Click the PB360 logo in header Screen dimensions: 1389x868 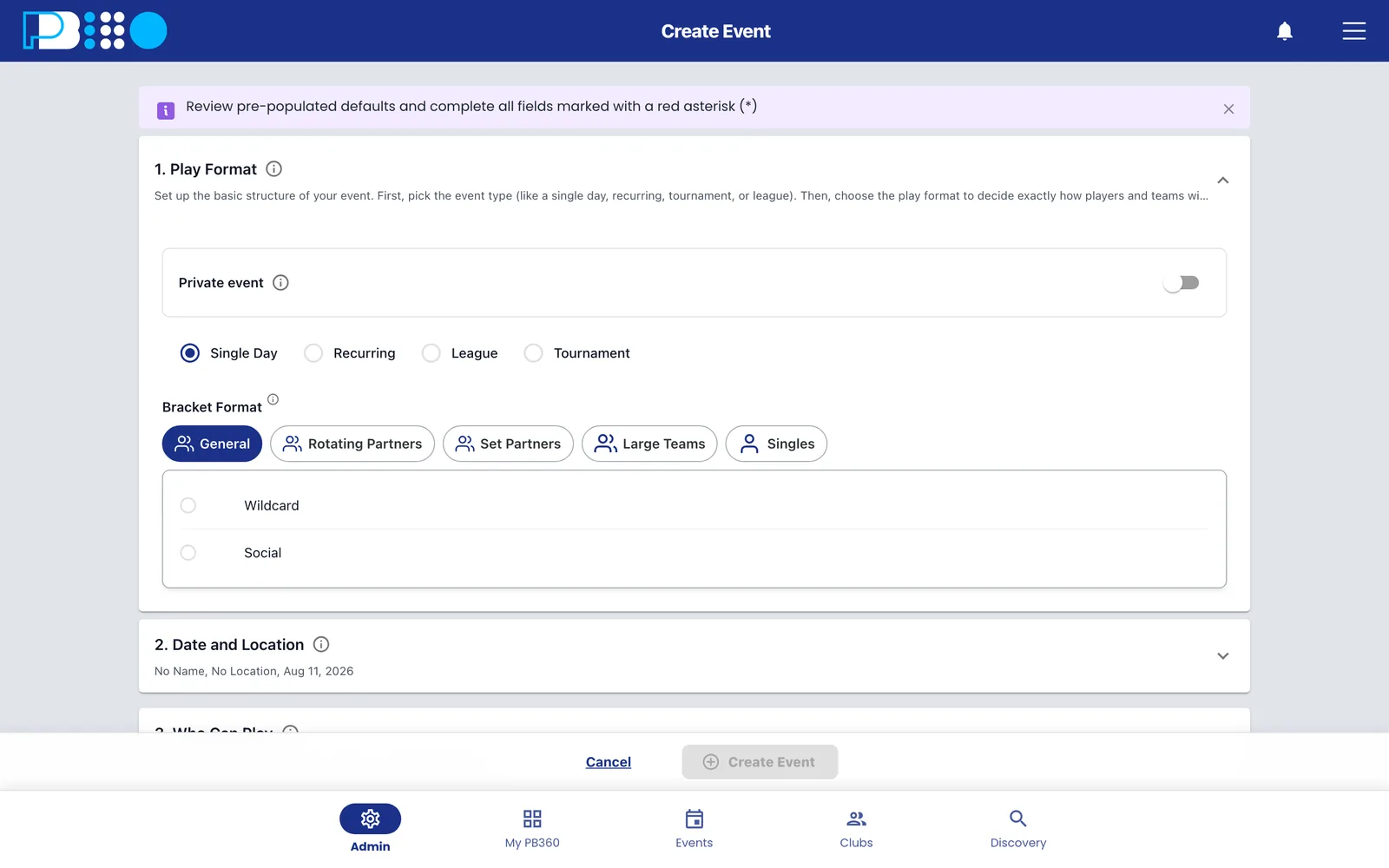pyautogui.click(x=95, y=30)
